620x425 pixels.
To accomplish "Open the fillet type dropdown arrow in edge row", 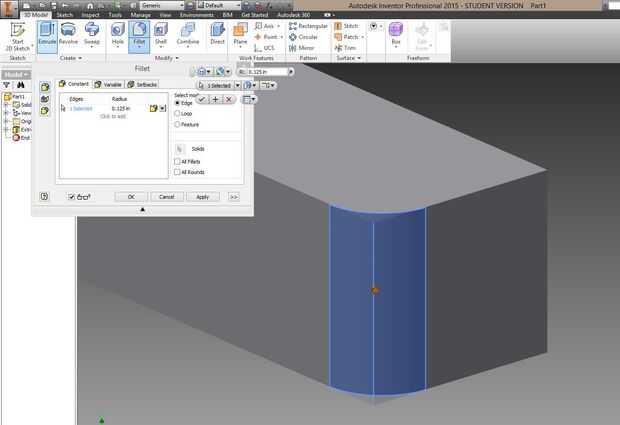I will tap(163, 108).
